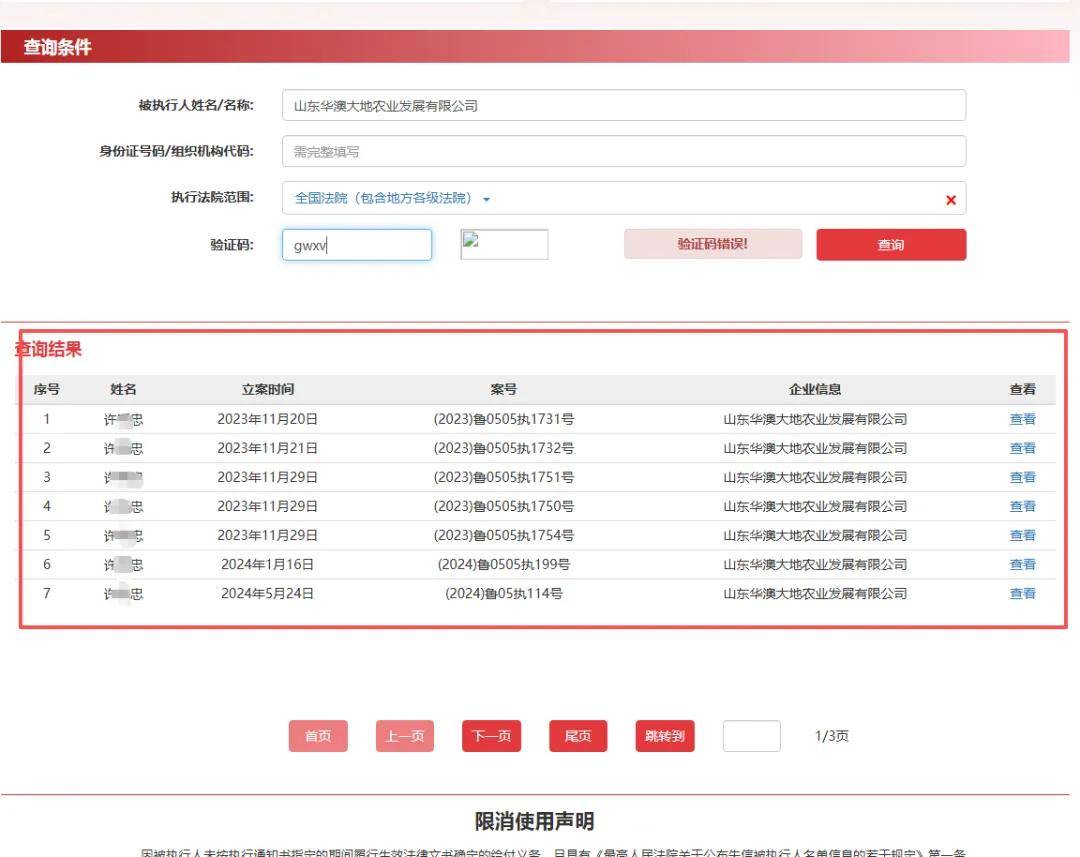Open 查看 link for case (2024)鲁05执114号
This screenshot has width=1080, height=857.
coord(1022,593)
